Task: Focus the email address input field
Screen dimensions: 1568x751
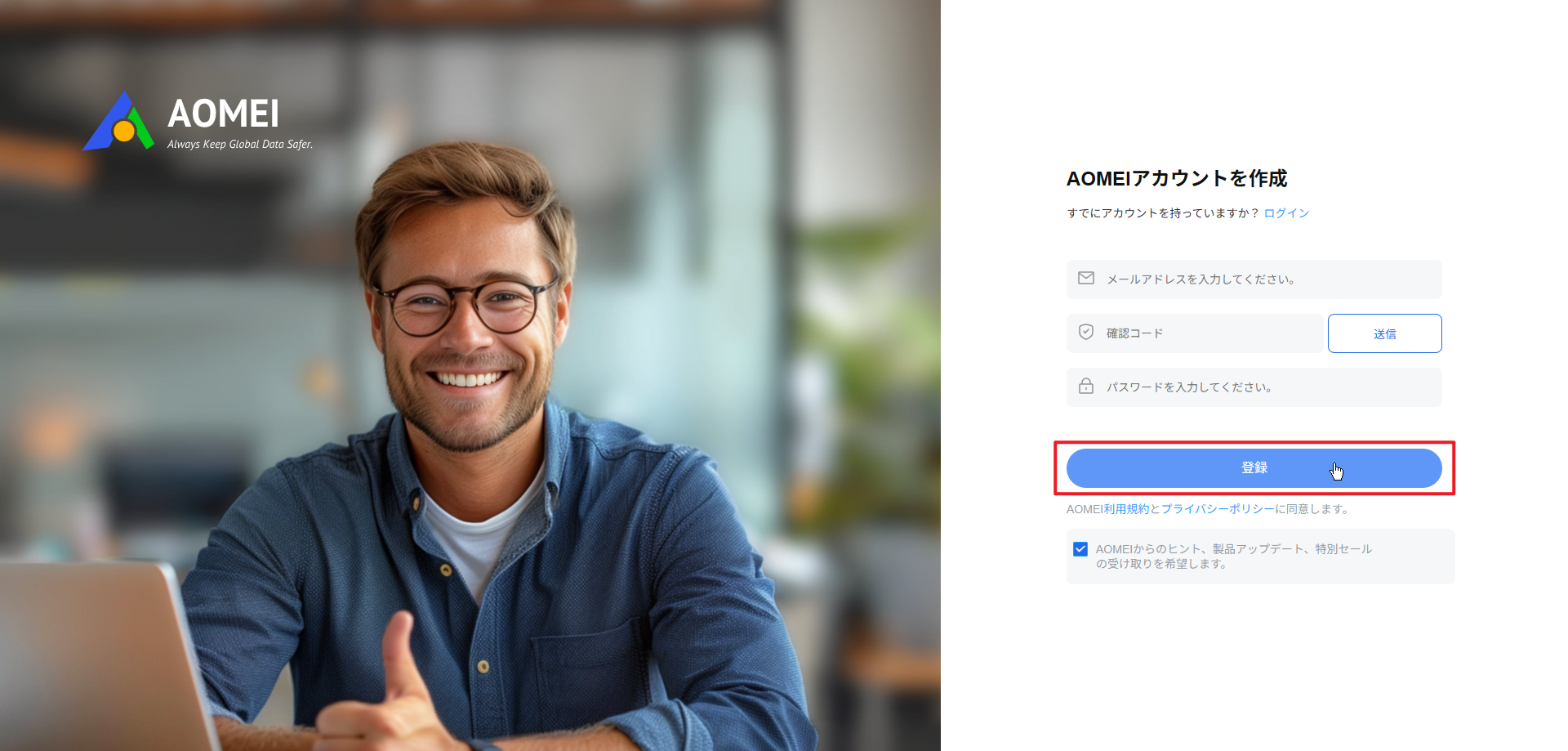Action: pyautogui.click(x=1254, y=279)
